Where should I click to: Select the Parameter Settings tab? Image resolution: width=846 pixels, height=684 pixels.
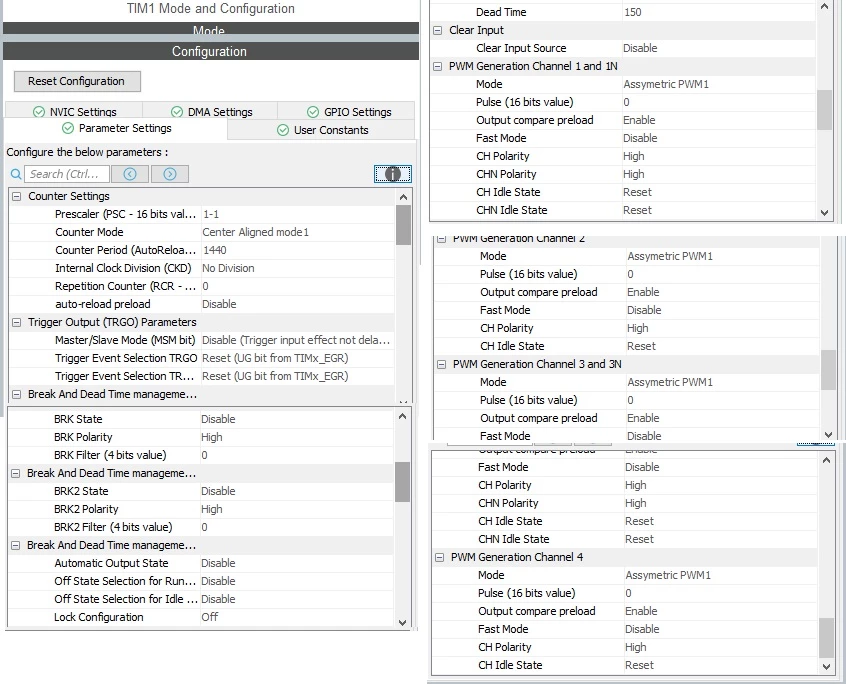click(x=117, y=128)
